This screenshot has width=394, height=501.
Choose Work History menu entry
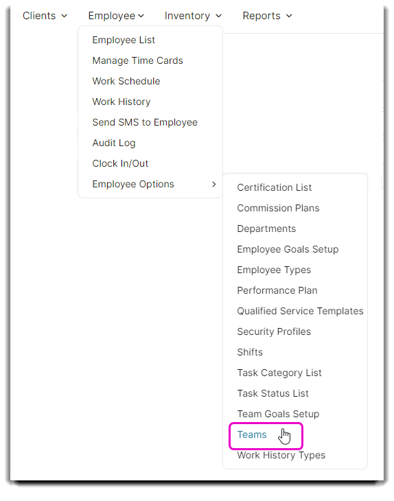tap(121, 102)
